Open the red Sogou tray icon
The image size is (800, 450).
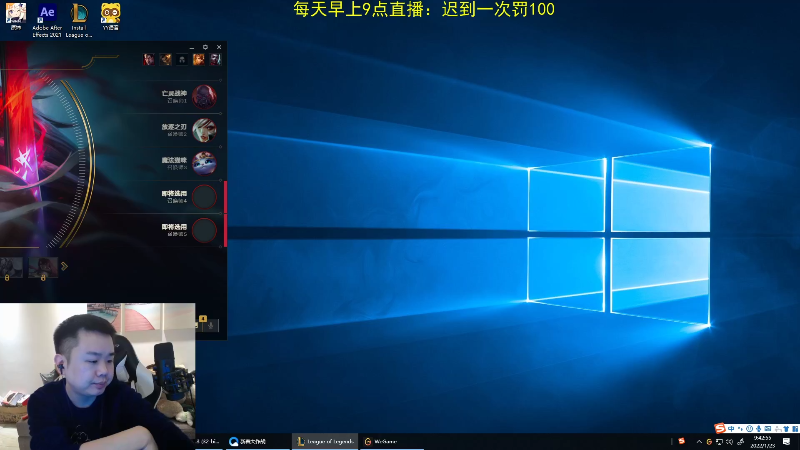click(x=682, y=441)
